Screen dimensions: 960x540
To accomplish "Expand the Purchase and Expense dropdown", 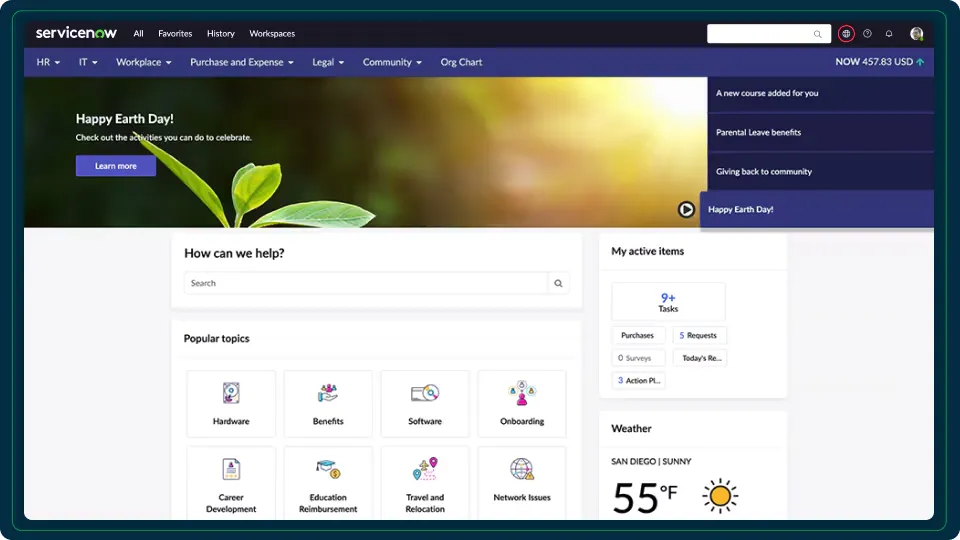I will (242, 62).
